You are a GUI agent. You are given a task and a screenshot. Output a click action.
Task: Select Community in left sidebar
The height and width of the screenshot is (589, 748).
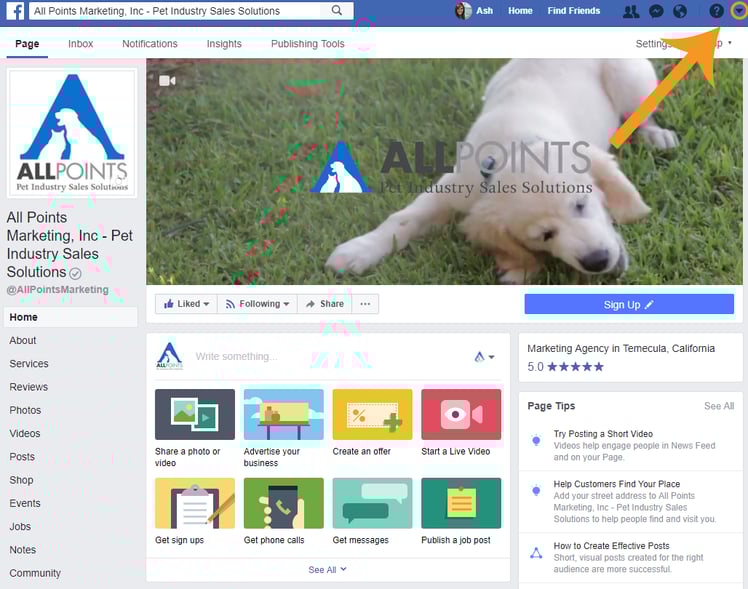click(x=35, y=573)
